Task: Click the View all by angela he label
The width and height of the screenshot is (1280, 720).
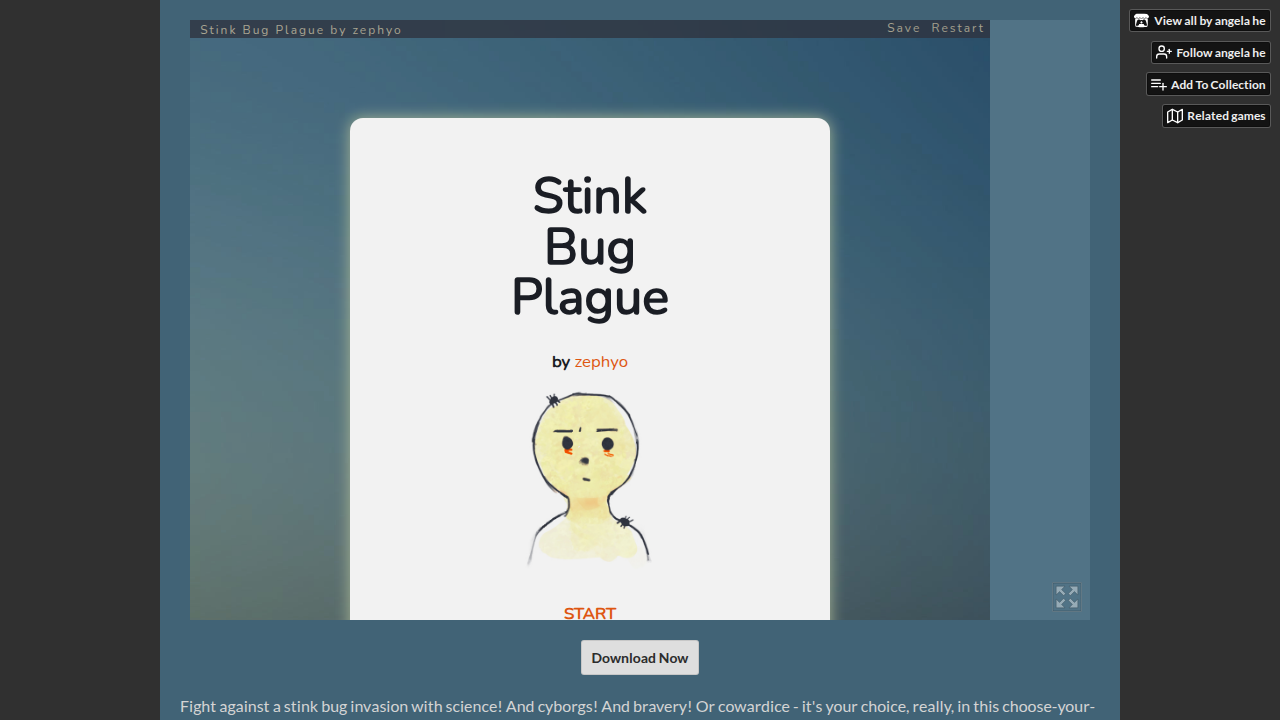Action: (1209, 21)
